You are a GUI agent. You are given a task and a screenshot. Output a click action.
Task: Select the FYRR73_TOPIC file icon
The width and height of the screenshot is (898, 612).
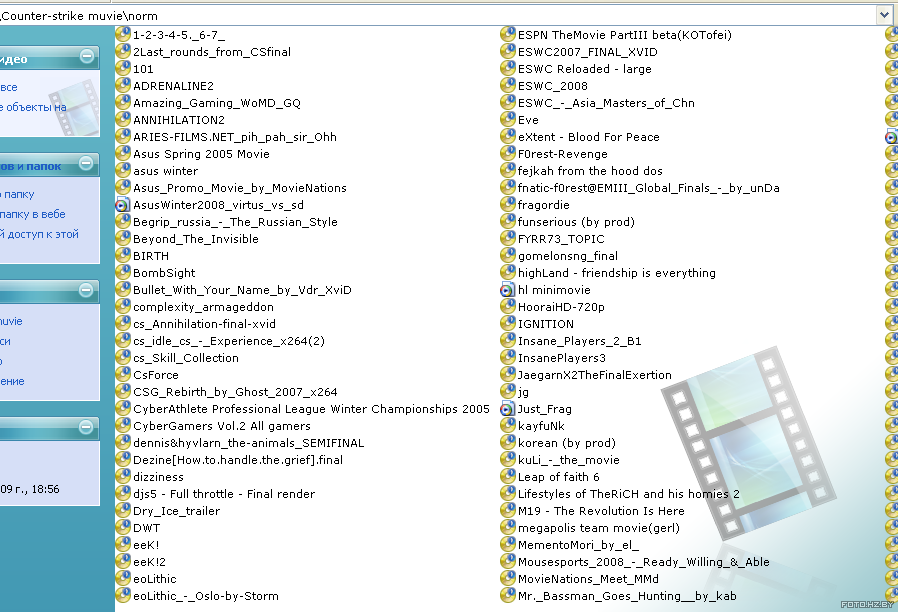pyautogui.click(x=508, y=239)
